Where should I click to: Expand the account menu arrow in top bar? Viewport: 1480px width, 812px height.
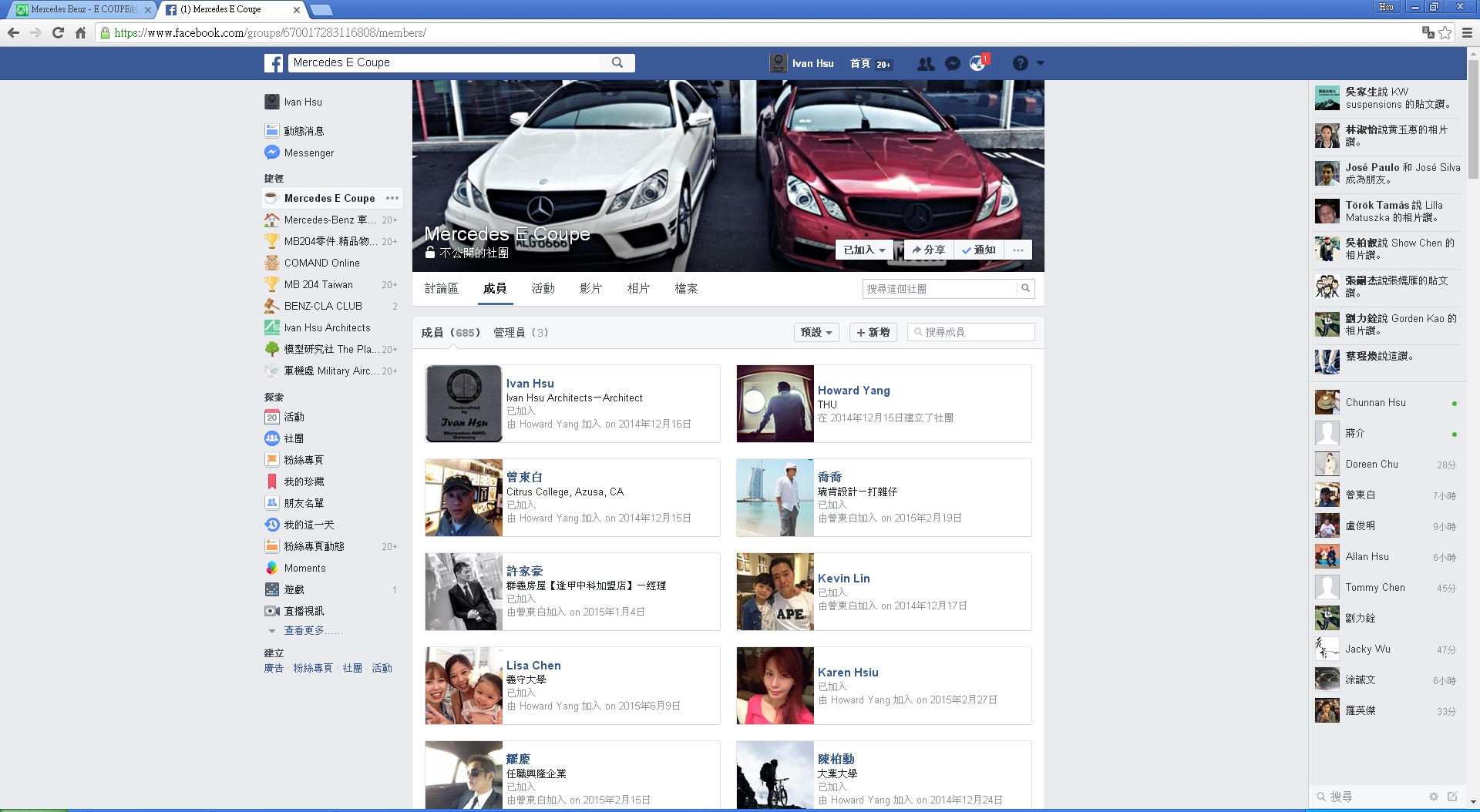pyautogui.click(x=1041, y=63)
